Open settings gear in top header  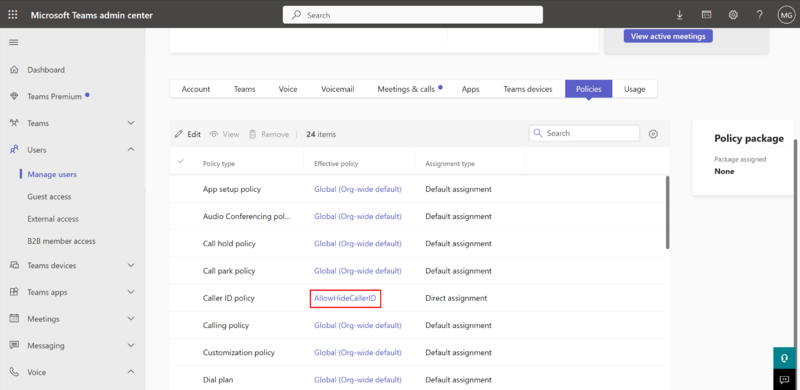(x=733, y=15)
